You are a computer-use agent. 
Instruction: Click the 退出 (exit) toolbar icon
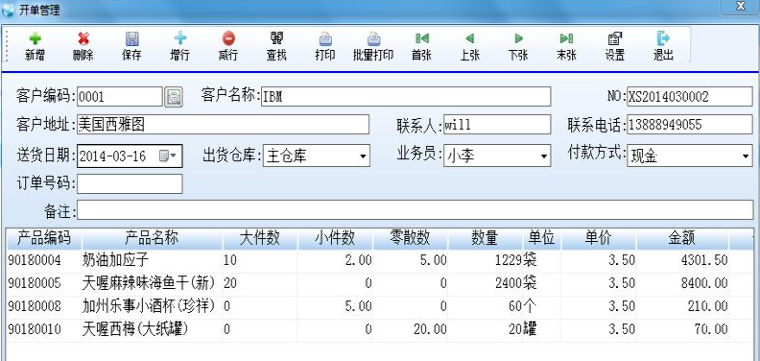pos(663,39)
